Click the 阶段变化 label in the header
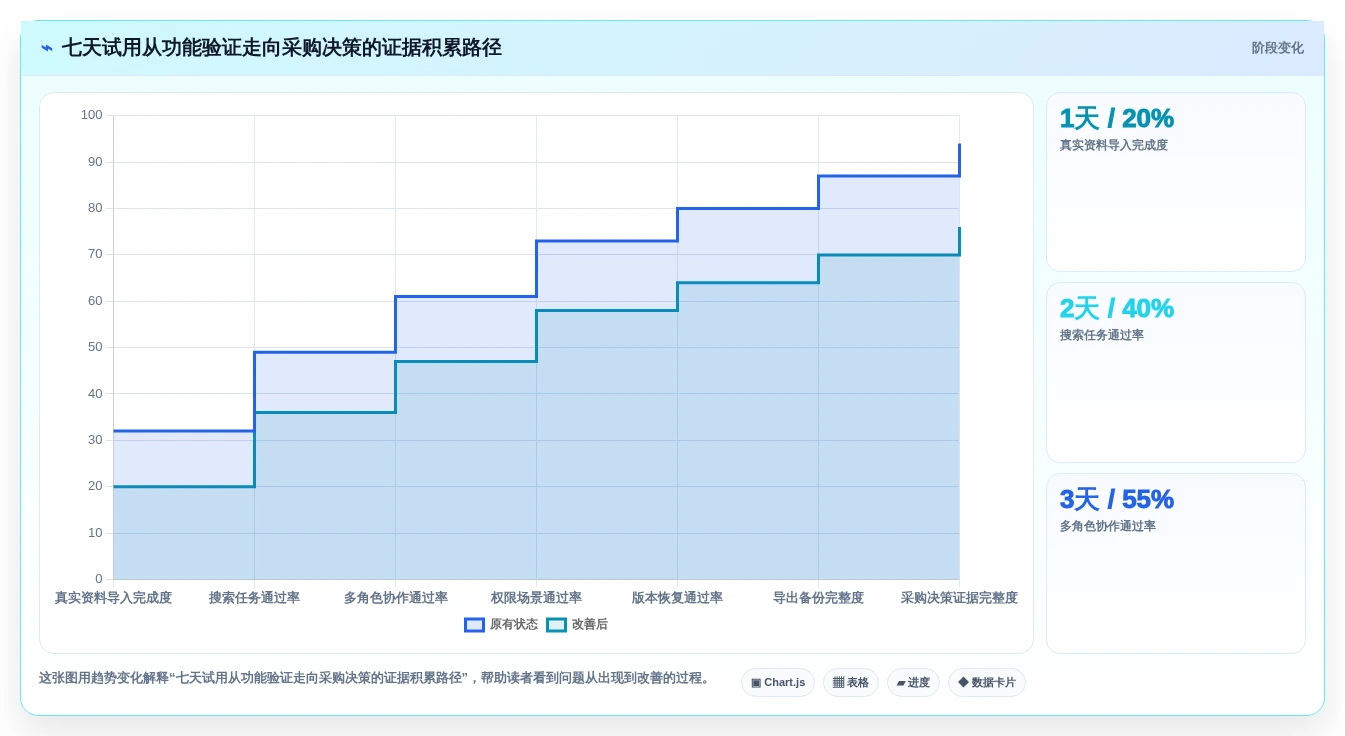 pyautogui.click(x=1277, y=48)
